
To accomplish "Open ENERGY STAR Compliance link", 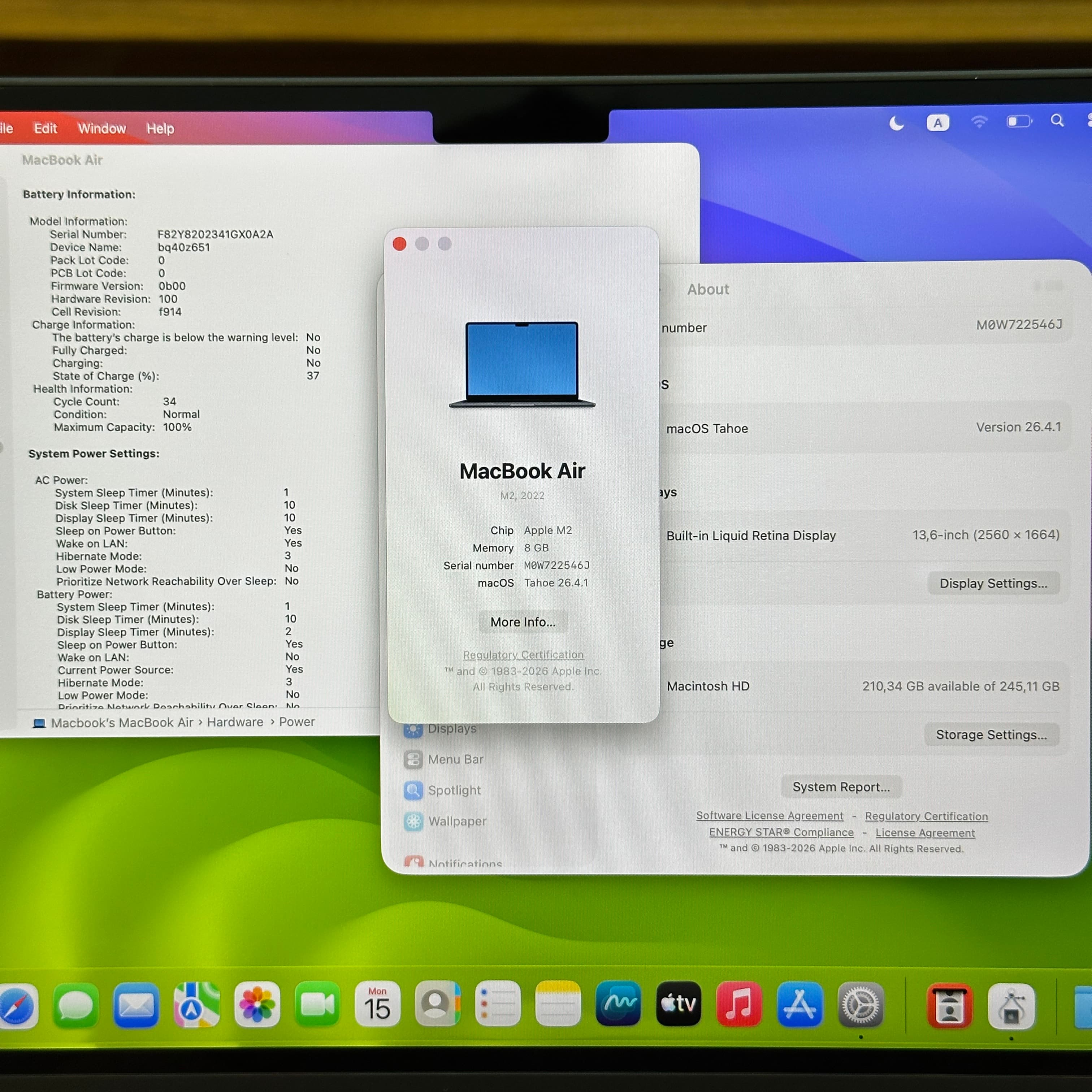I will coord(781,832).
